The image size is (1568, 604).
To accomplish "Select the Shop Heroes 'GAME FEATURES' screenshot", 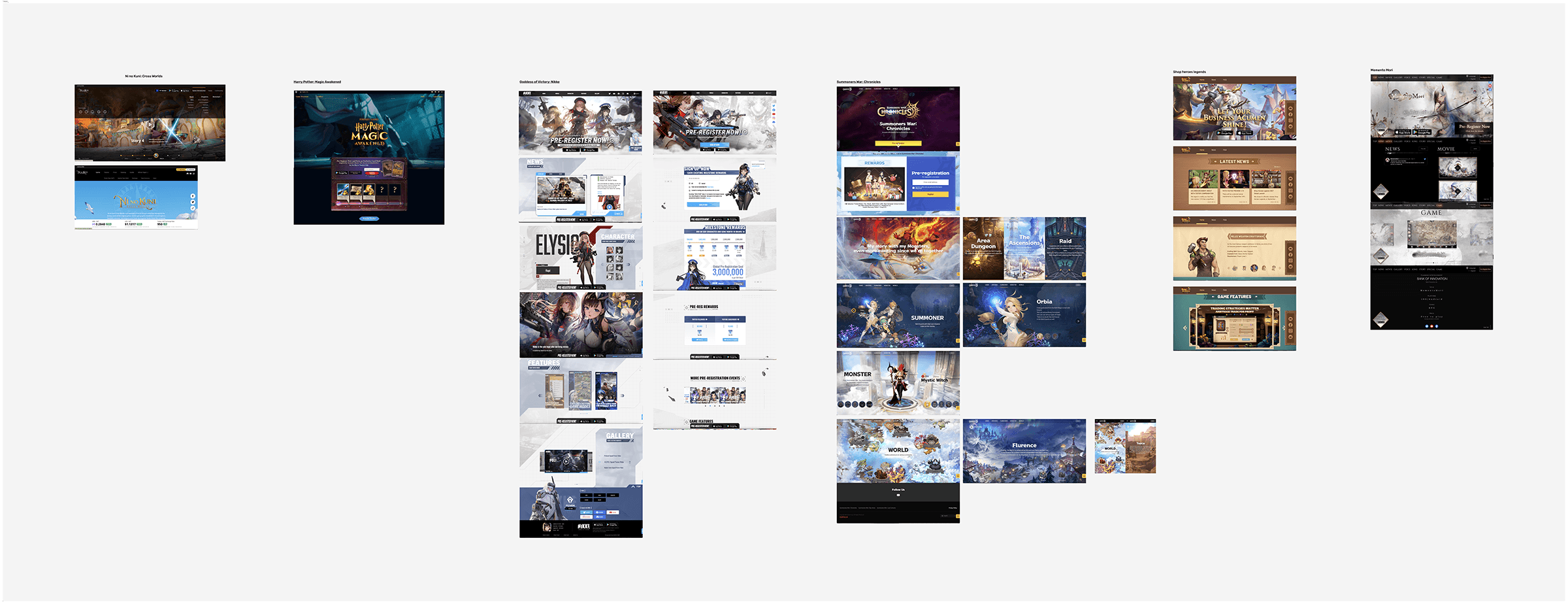I will pos(1235,318).
